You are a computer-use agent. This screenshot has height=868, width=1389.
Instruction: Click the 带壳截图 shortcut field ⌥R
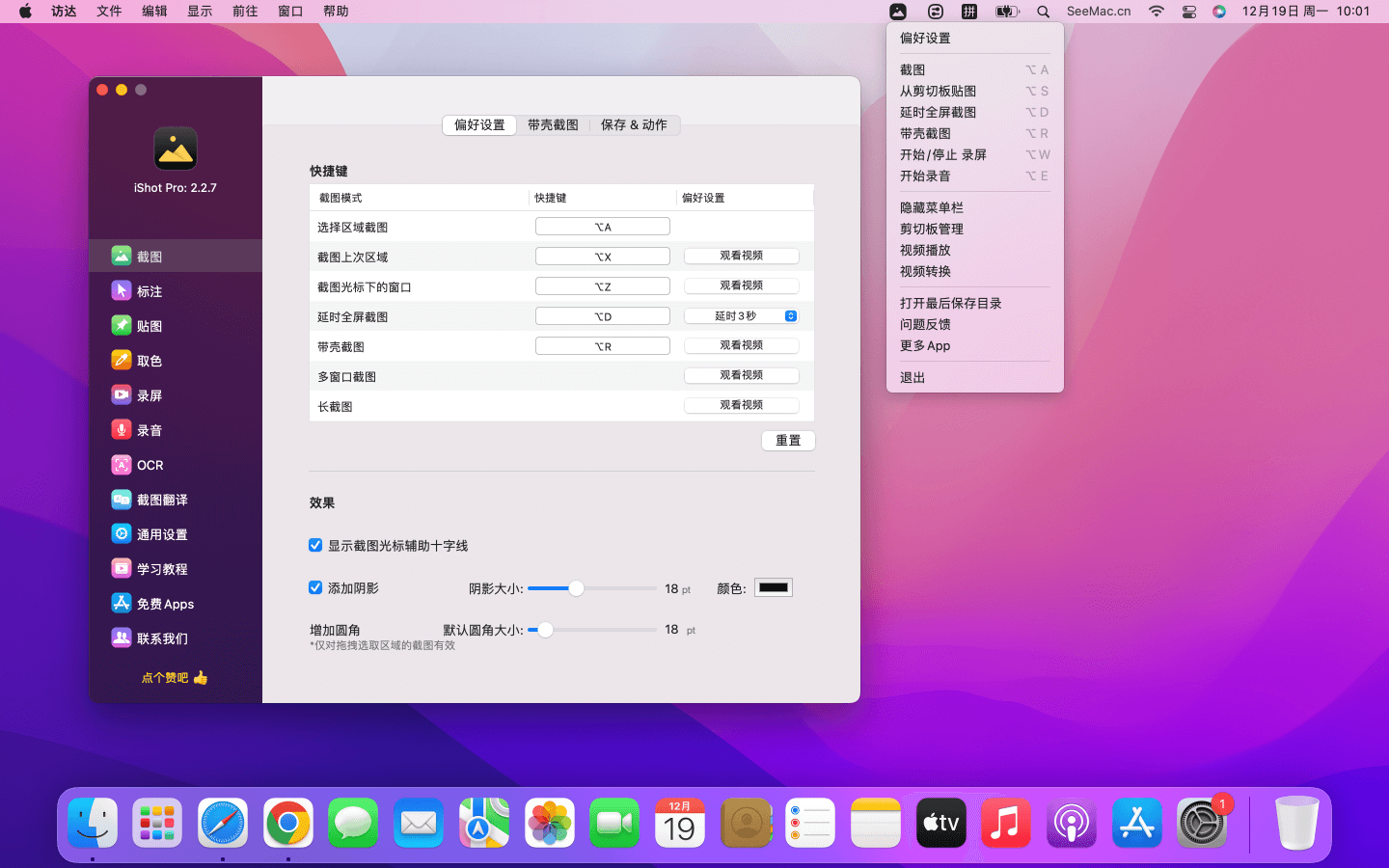click(603, 346)
